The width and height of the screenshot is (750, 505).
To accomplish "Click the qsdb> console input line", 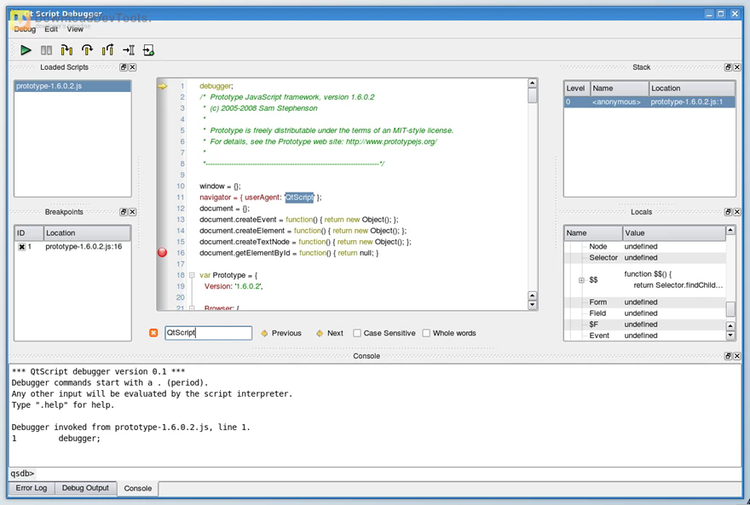I will (x=375, y=473).
